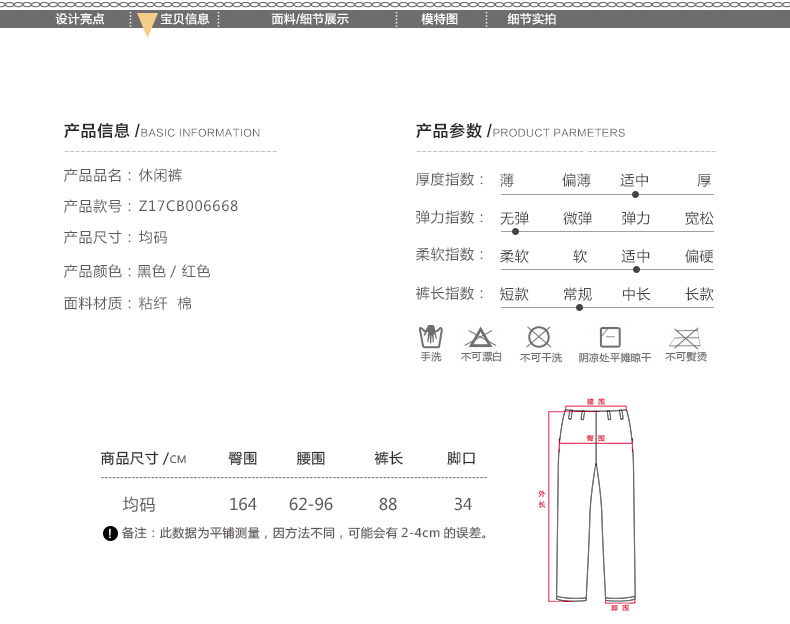Click the 偏薄 thickness label
This screenshot has height=624, width=790.
(576, 180)
